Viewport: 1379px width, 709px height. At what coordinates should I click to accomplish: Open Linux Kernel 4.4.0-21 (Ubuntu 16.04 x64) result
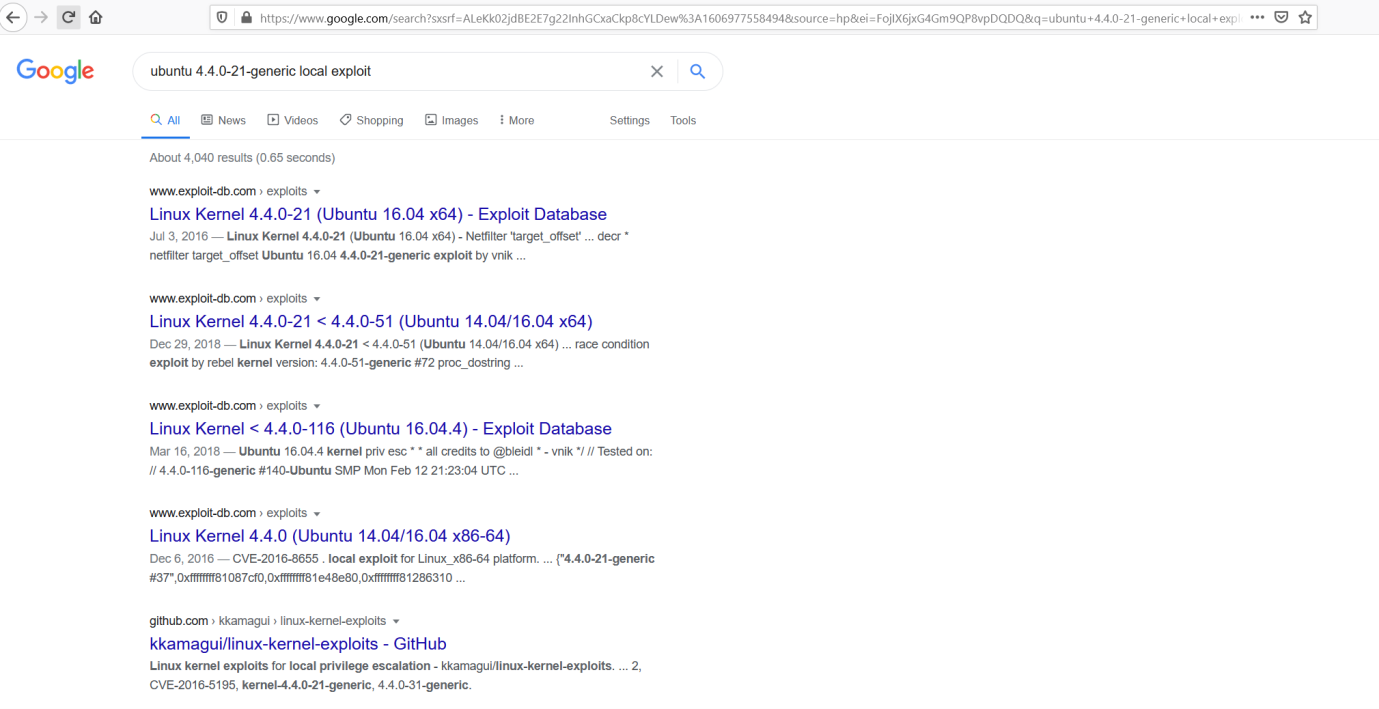pos(378,214)
